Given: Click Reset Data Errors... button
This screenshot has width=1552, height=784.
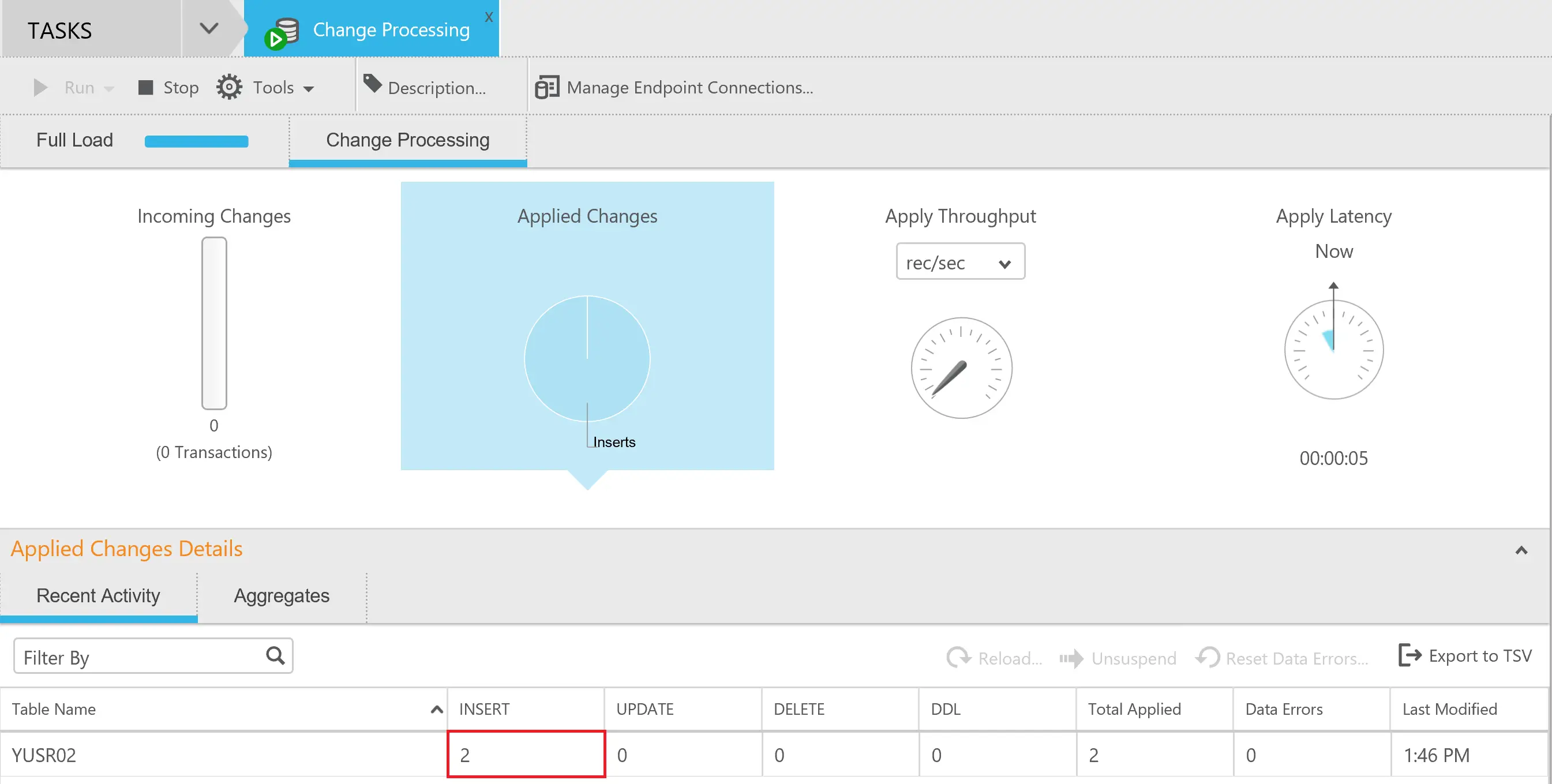Looking at the screenshot, I should point(1282,658).
